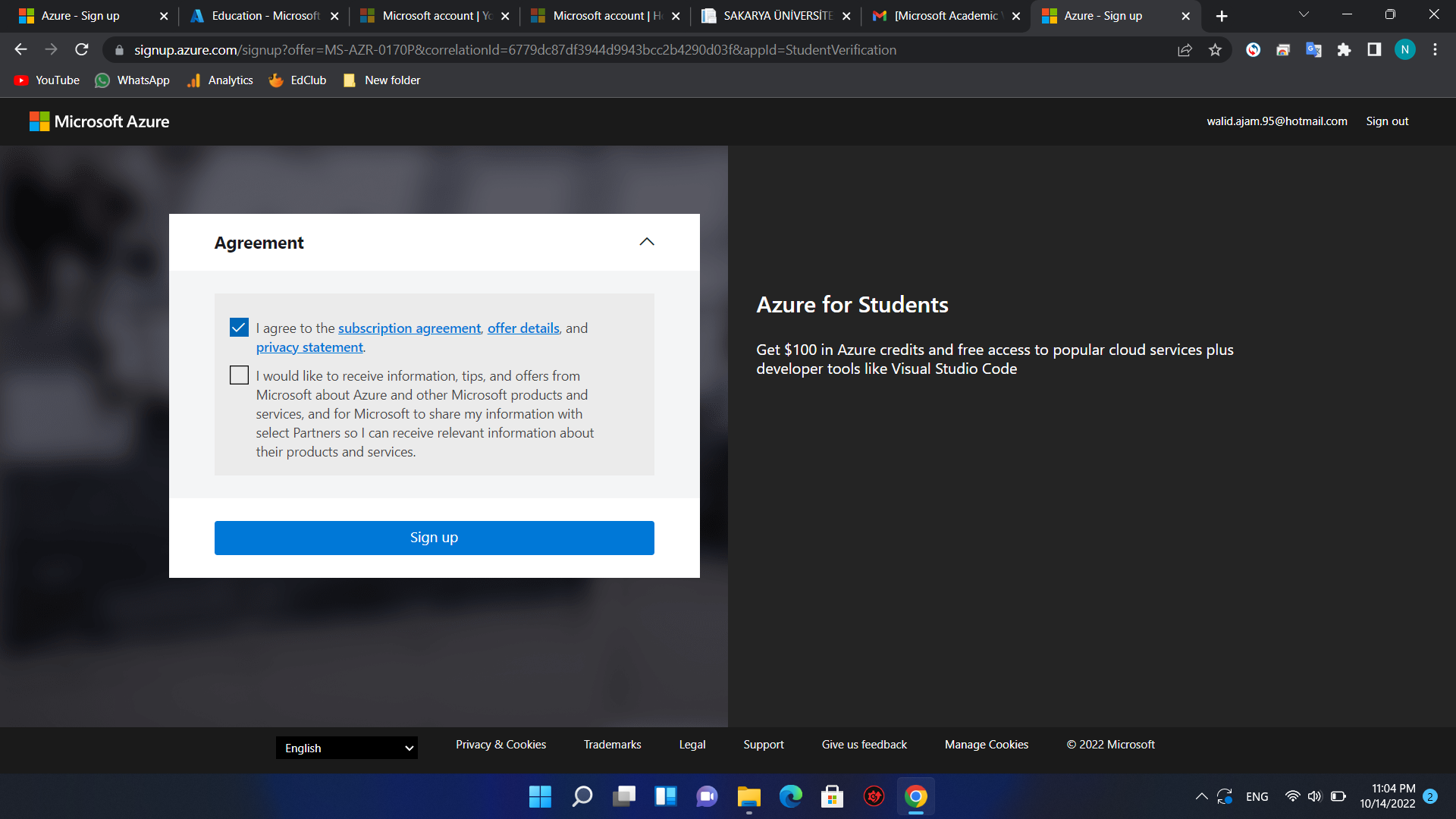Click the Chrome profile avatar N
This screenshot has width=1456, height=819.
(x=1404, y=50)
